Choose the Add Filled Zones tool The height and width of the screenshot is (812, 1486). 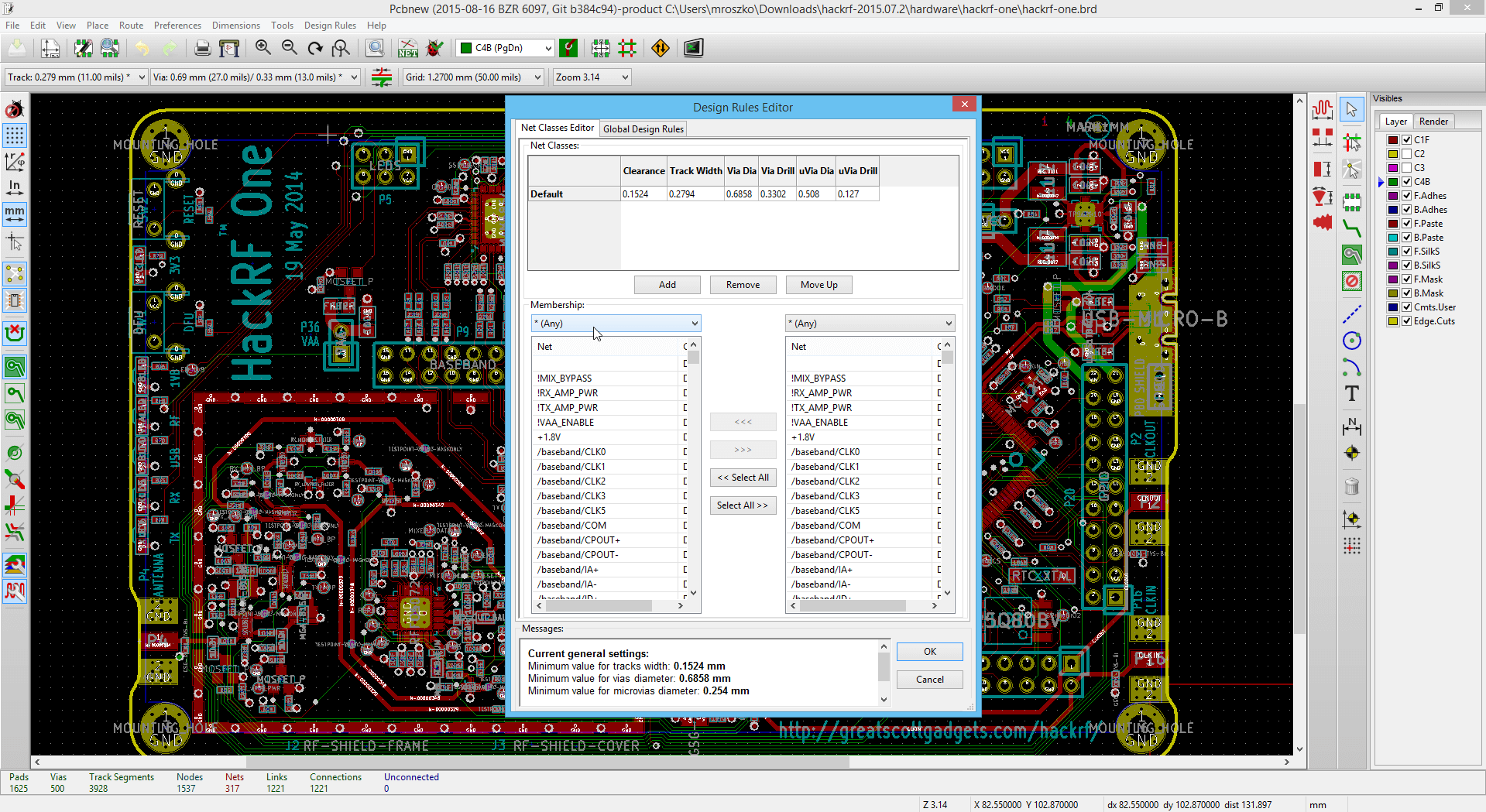tap(1352, 255)
